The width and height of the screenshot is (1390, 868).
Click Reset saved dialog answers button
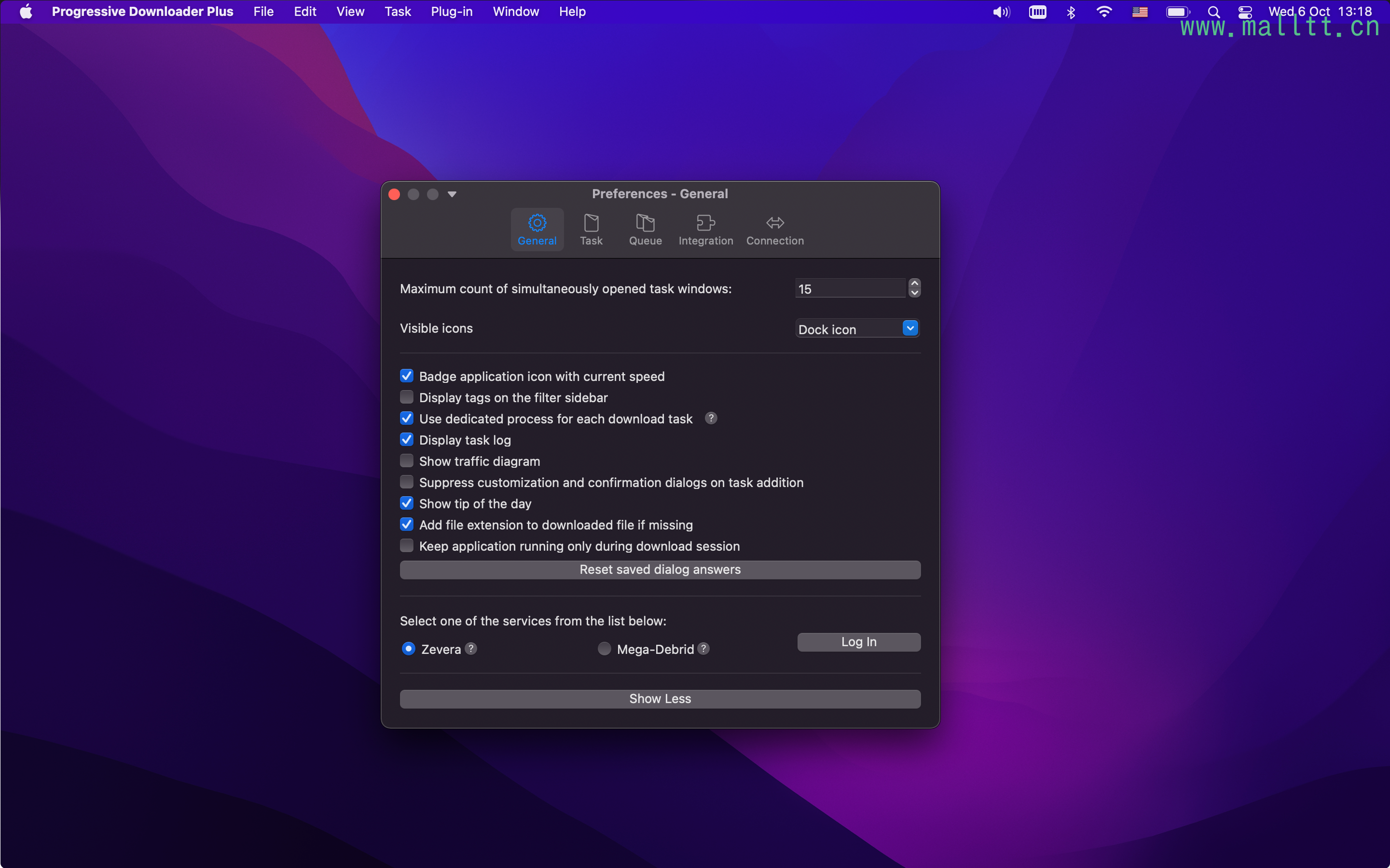coord(660,570)
